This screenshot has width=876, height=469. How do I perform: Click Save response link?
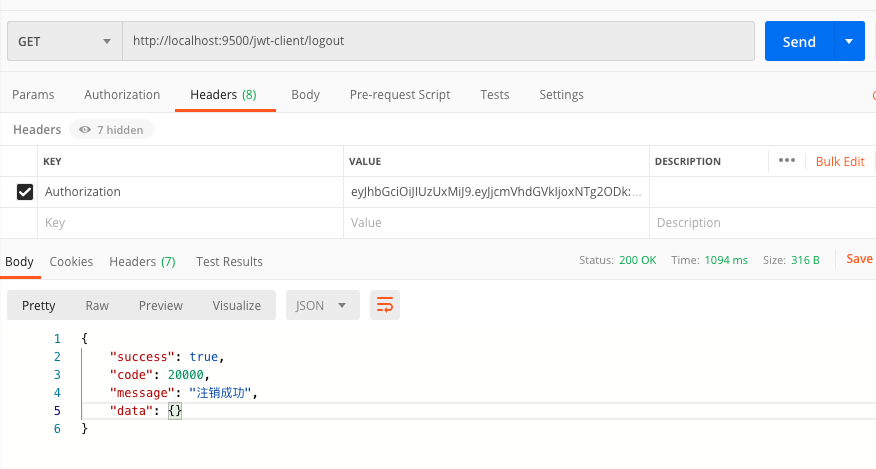click(859, 259)
